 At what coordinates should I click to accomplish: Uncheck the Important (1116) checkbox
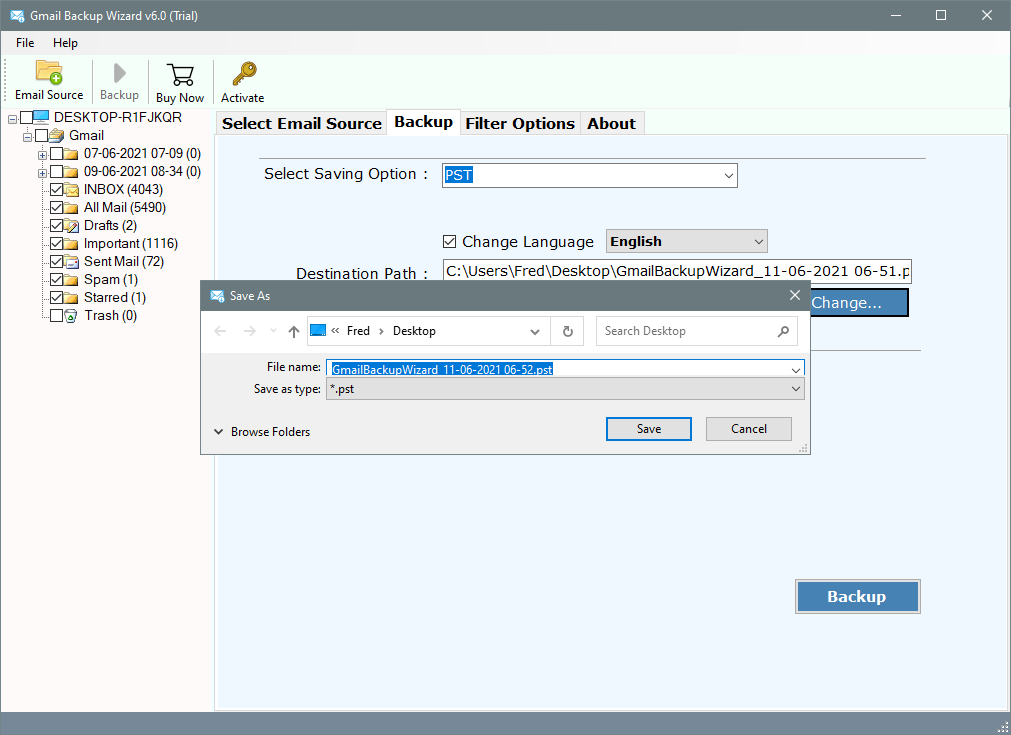tap(57, 244)
